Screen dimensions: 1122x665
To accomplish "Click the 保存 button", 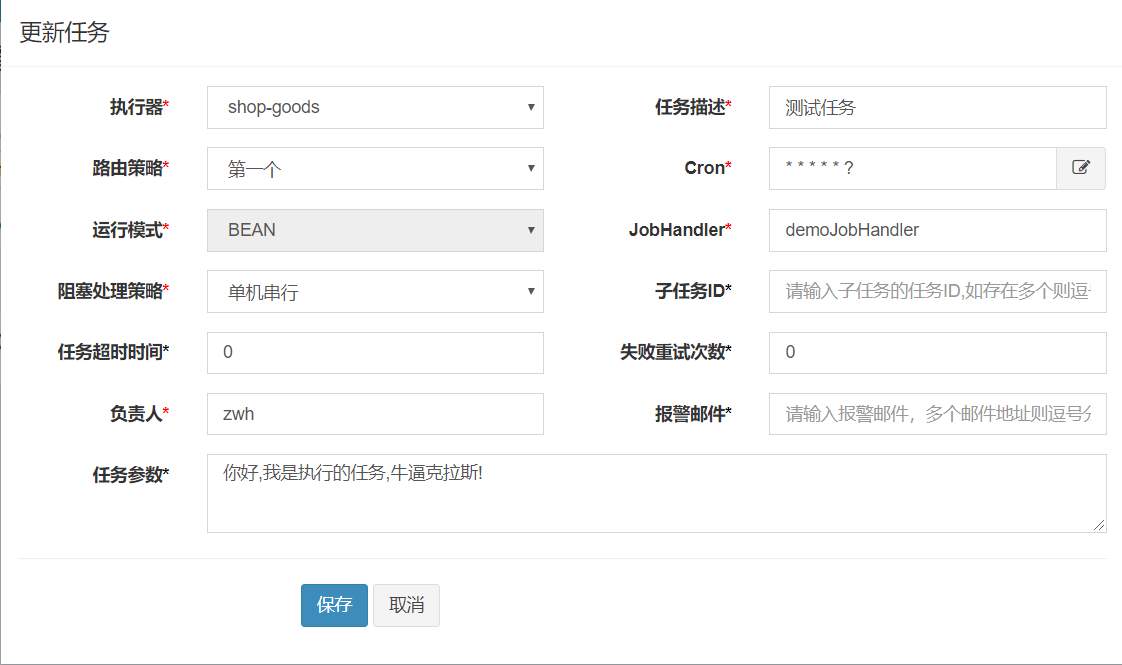I will pos(334,605).
